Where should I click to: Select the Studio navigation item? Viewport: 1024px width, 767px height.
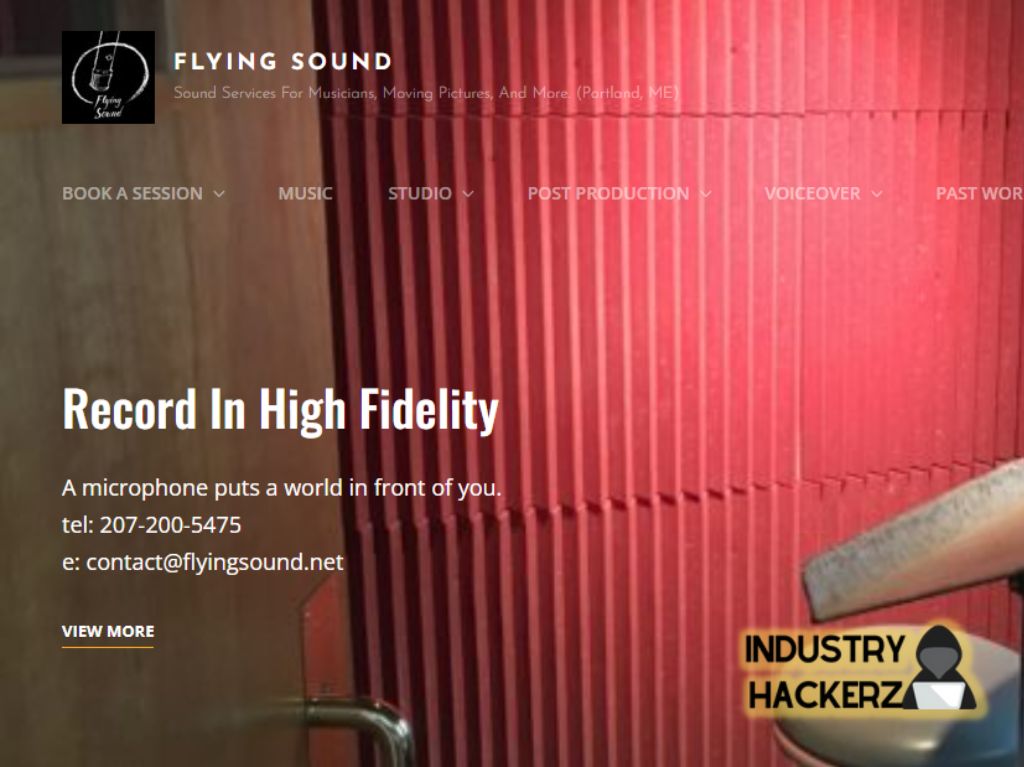(420, 193)
